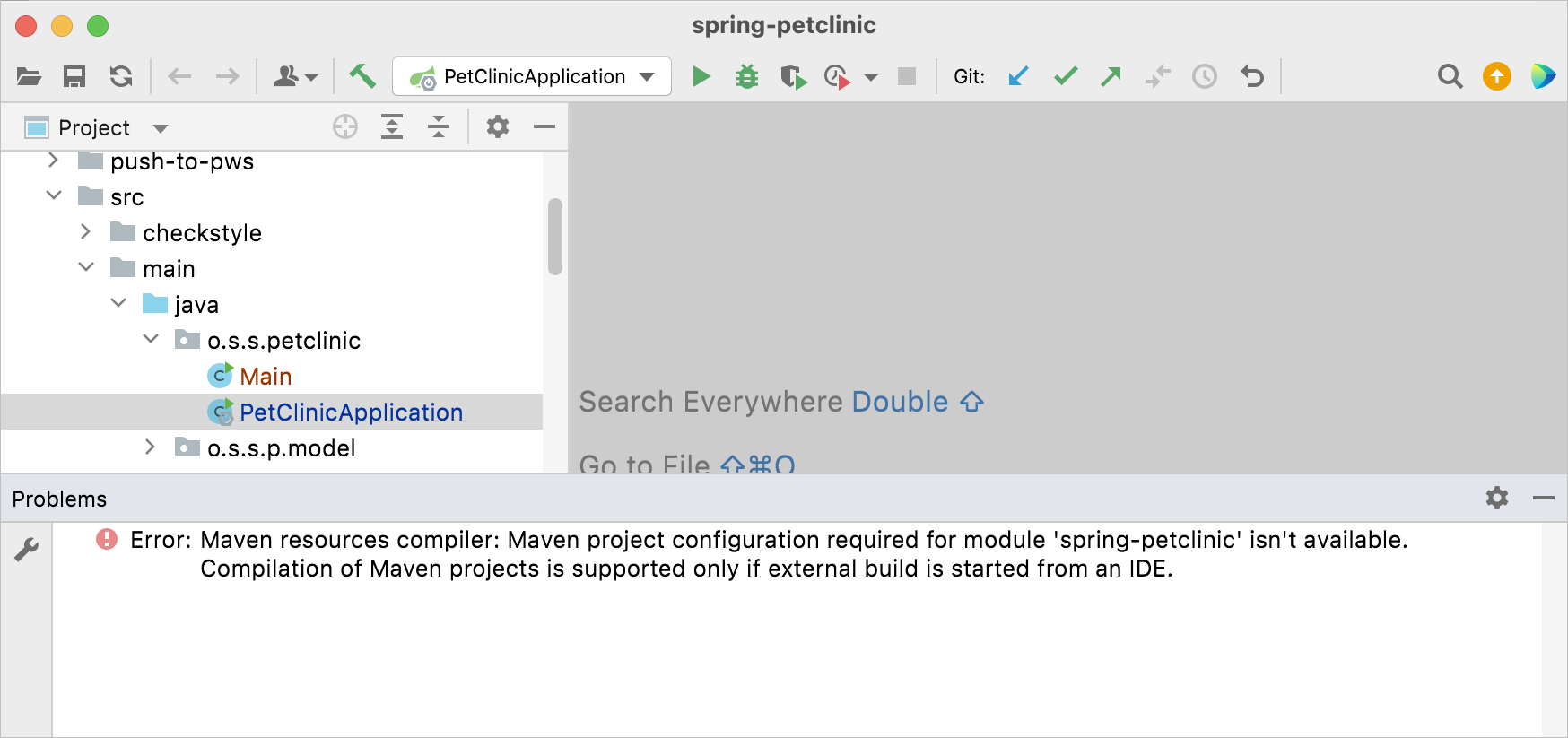Commit changes with the green checkmark
Screen dimensions: 1568x738
tap(1066, 77)
